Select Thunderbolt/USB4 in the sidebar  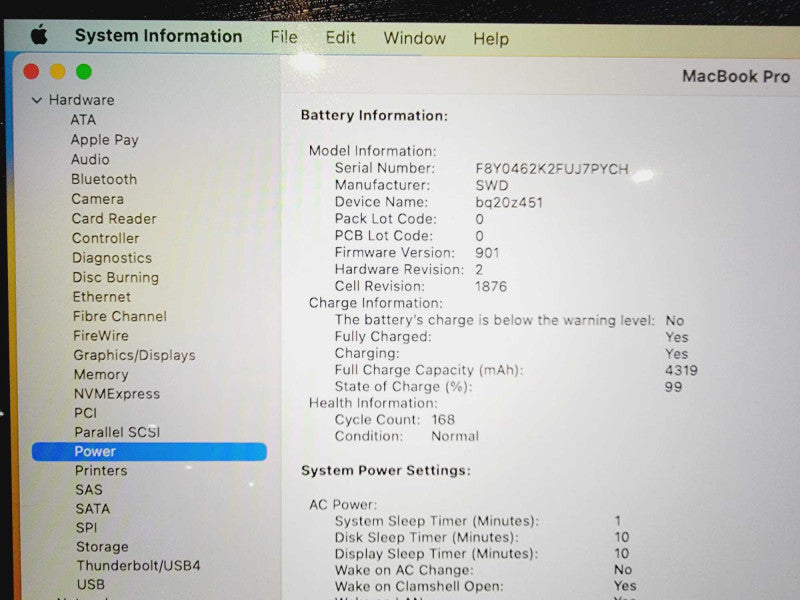138,566
